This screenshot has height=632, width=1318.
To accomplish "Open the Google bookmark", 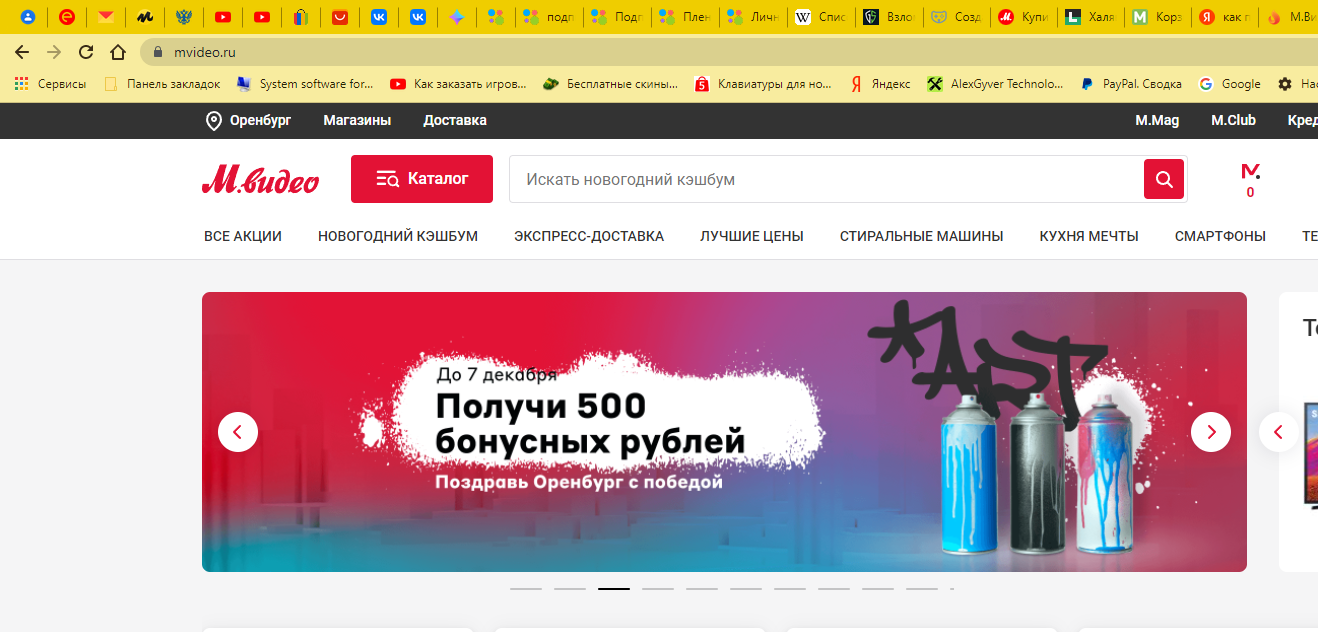I will tap(1230, 84).
